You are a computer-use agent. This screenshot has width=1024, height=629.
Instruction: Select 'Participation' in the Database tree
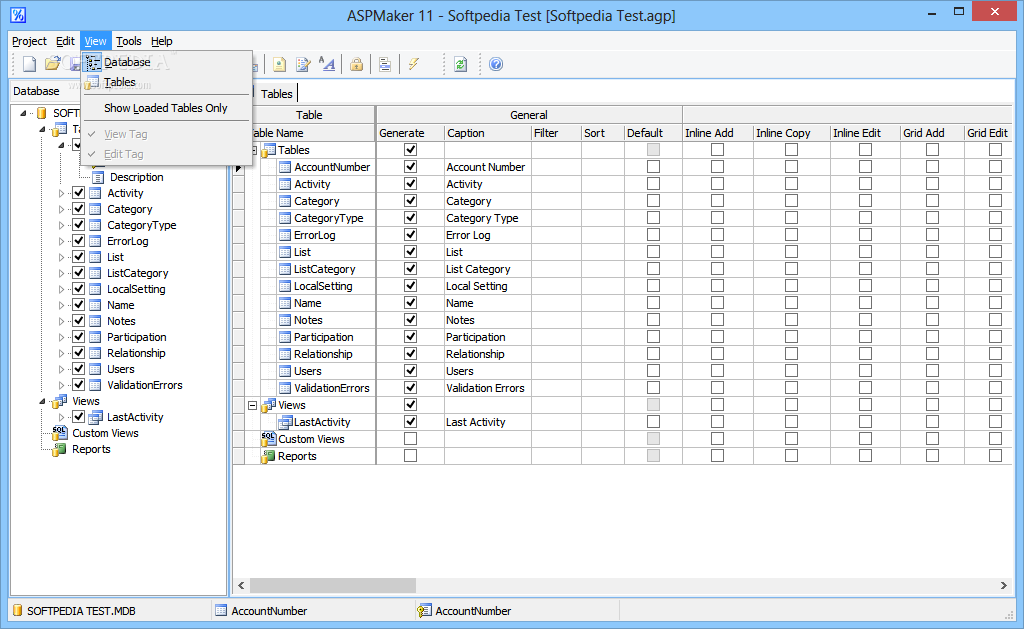click(x=136, y=337)
